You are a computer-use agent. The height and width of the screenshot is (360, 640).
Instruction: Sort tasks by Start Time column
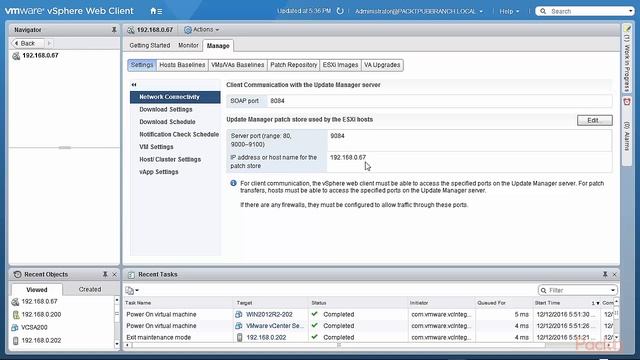tap(547, 303)
